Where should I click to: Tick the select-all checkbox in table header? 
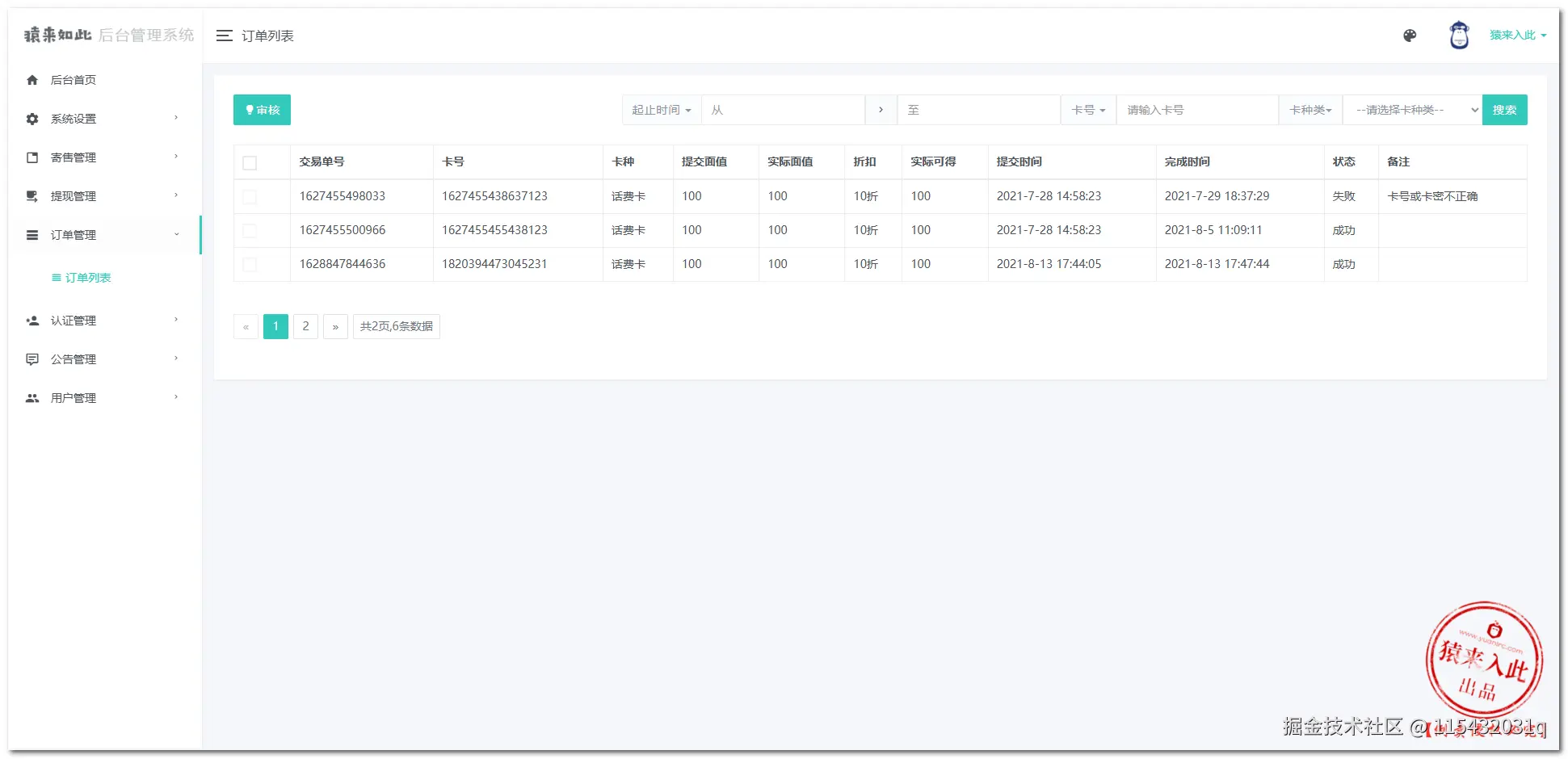pos(250,163)
